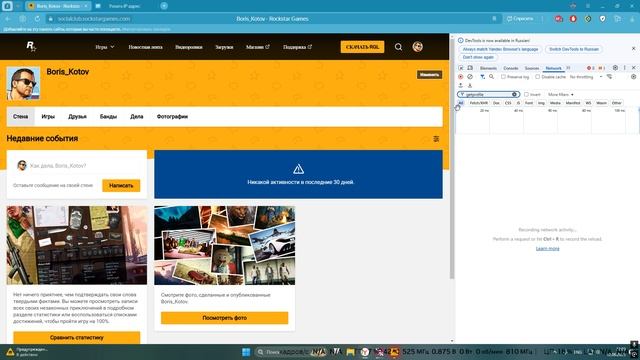The height and width of the screenshot is (360, 640).
Task: Open Магазин external link in navigation
Action: [x=258, y=47]
